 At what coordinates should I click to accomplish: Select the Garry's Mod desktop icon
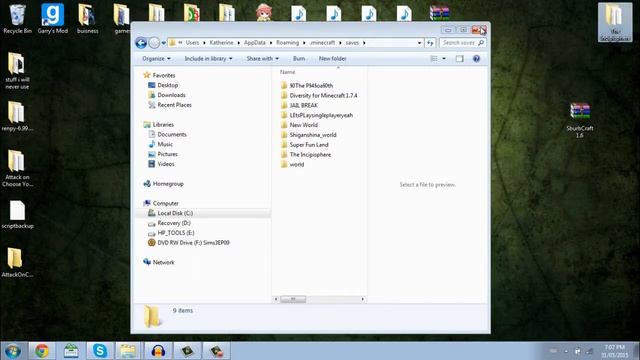[53, 19]
